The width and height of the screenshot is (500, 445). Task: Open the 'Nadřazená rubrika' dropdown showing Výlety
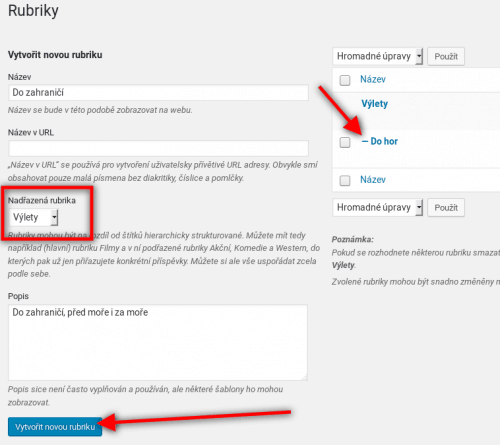click(x=33, y=218)
